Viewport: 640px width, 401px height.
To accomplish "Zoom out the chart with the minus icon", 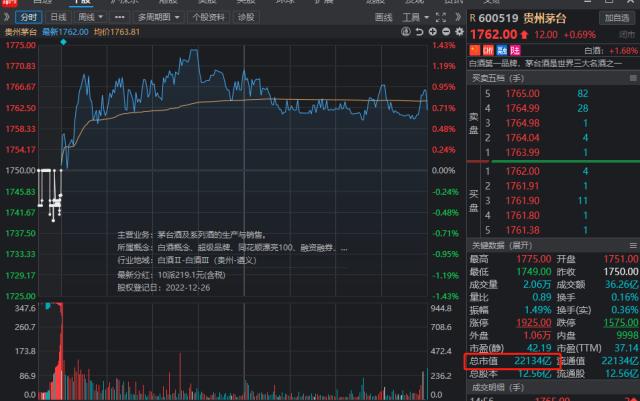I will pos(446,31).
